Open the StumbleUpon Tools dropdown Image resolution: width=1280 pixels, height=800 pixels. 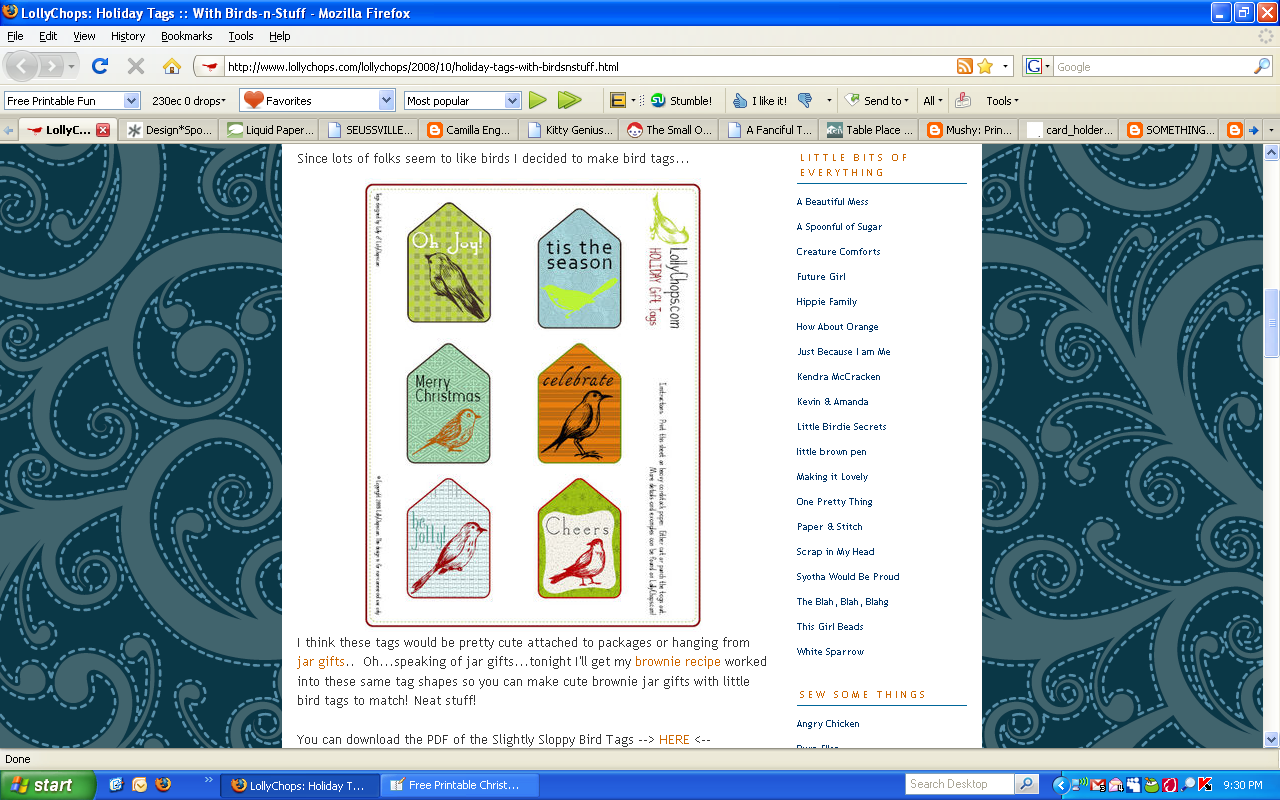(1002, 100)
